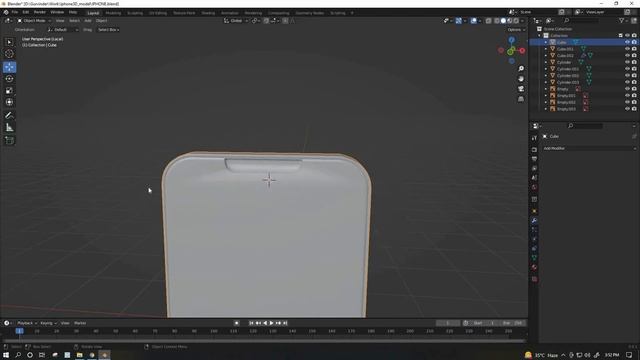The height and width of the screenshot is (360, 640).
Task: Select the Scale tool
Action: tap(9, 91)
